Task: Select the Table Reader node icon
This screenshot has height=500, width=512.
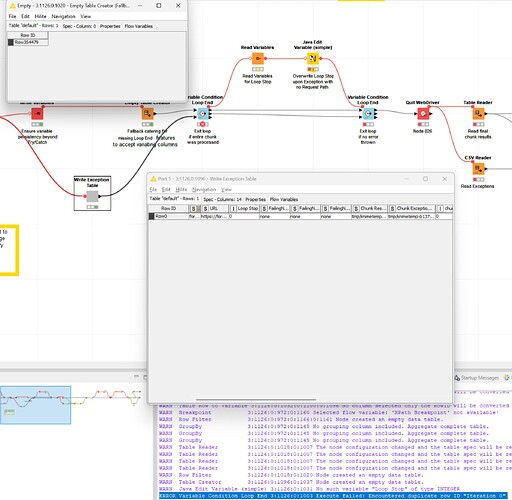Action: pyautogui.click(x=478, y=114)
